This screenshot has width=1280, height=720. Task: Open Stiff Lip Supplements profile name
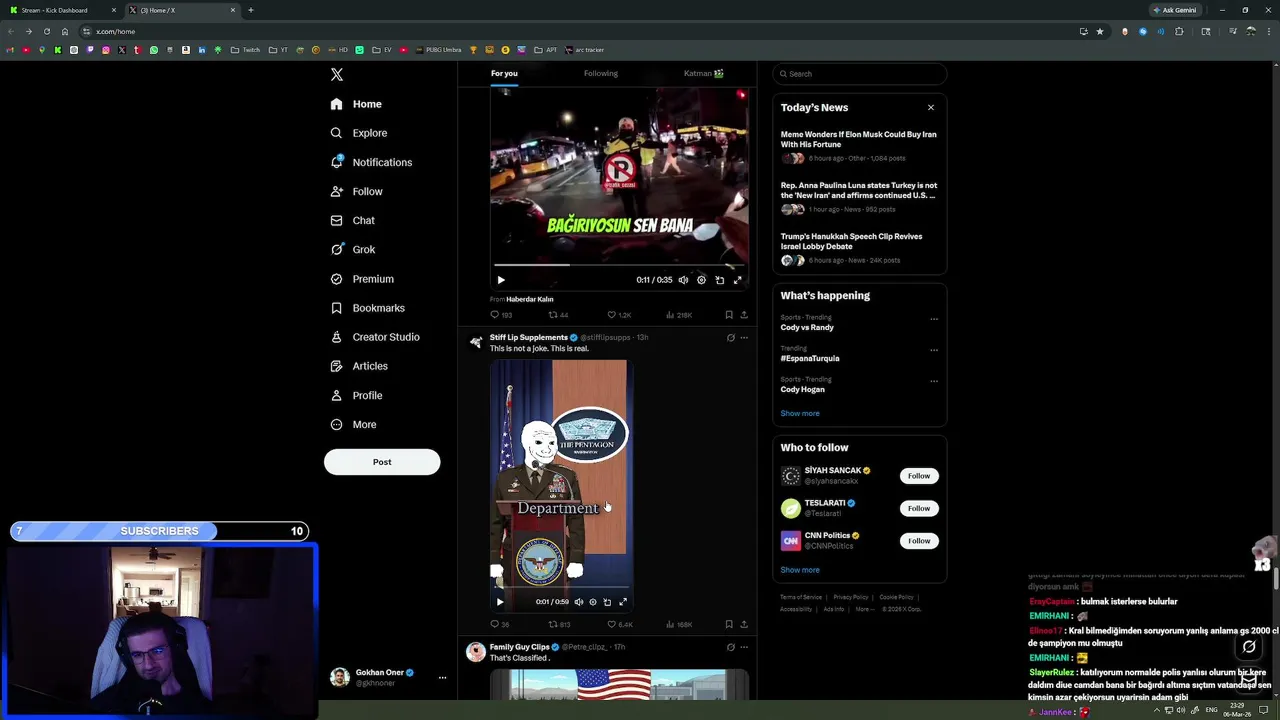click(528, 338)
